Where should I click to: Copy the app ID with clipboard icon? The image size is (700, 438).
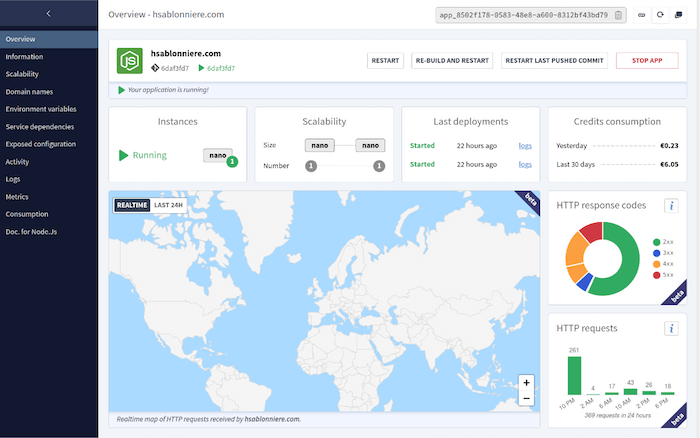618,15
